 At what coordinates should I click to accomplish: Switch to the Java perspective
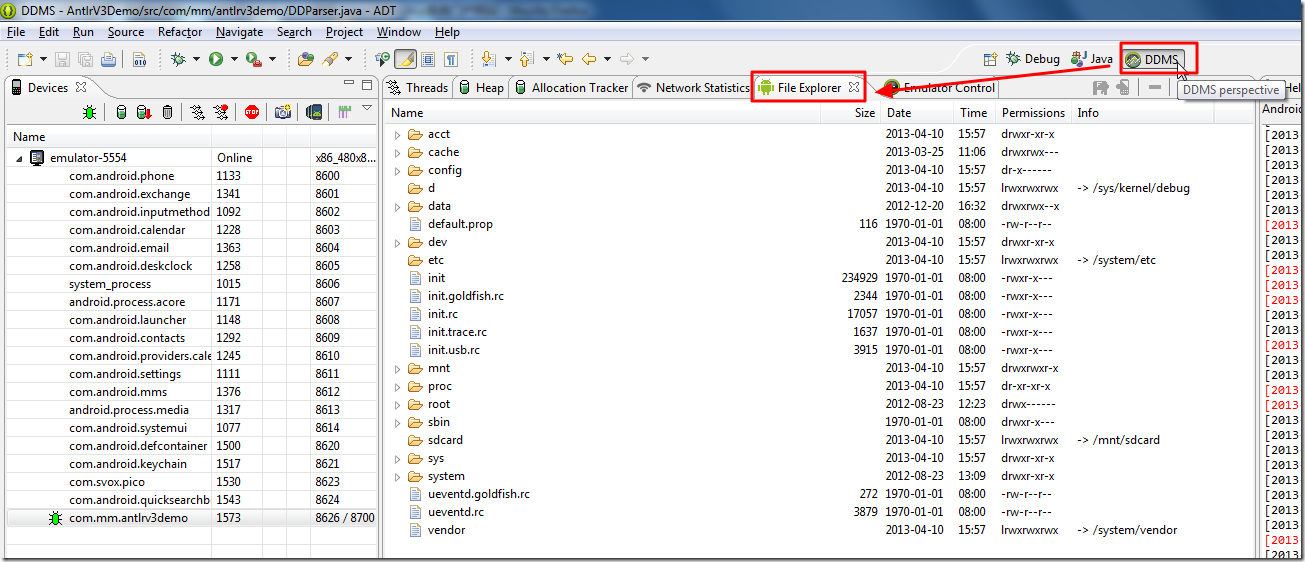(x=1092, y=59)
